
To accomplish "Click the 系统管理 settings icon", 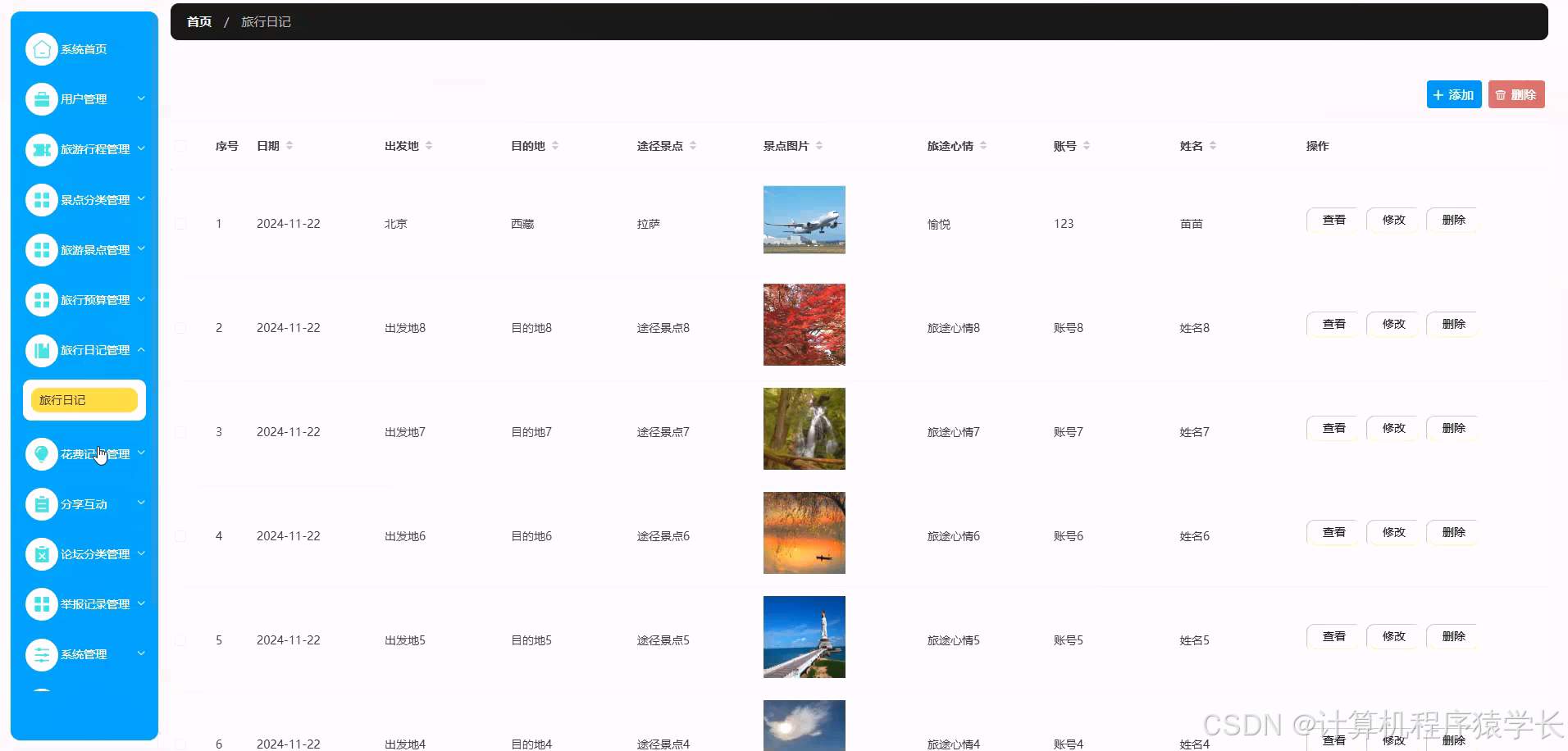I will (x=42, y=654).
